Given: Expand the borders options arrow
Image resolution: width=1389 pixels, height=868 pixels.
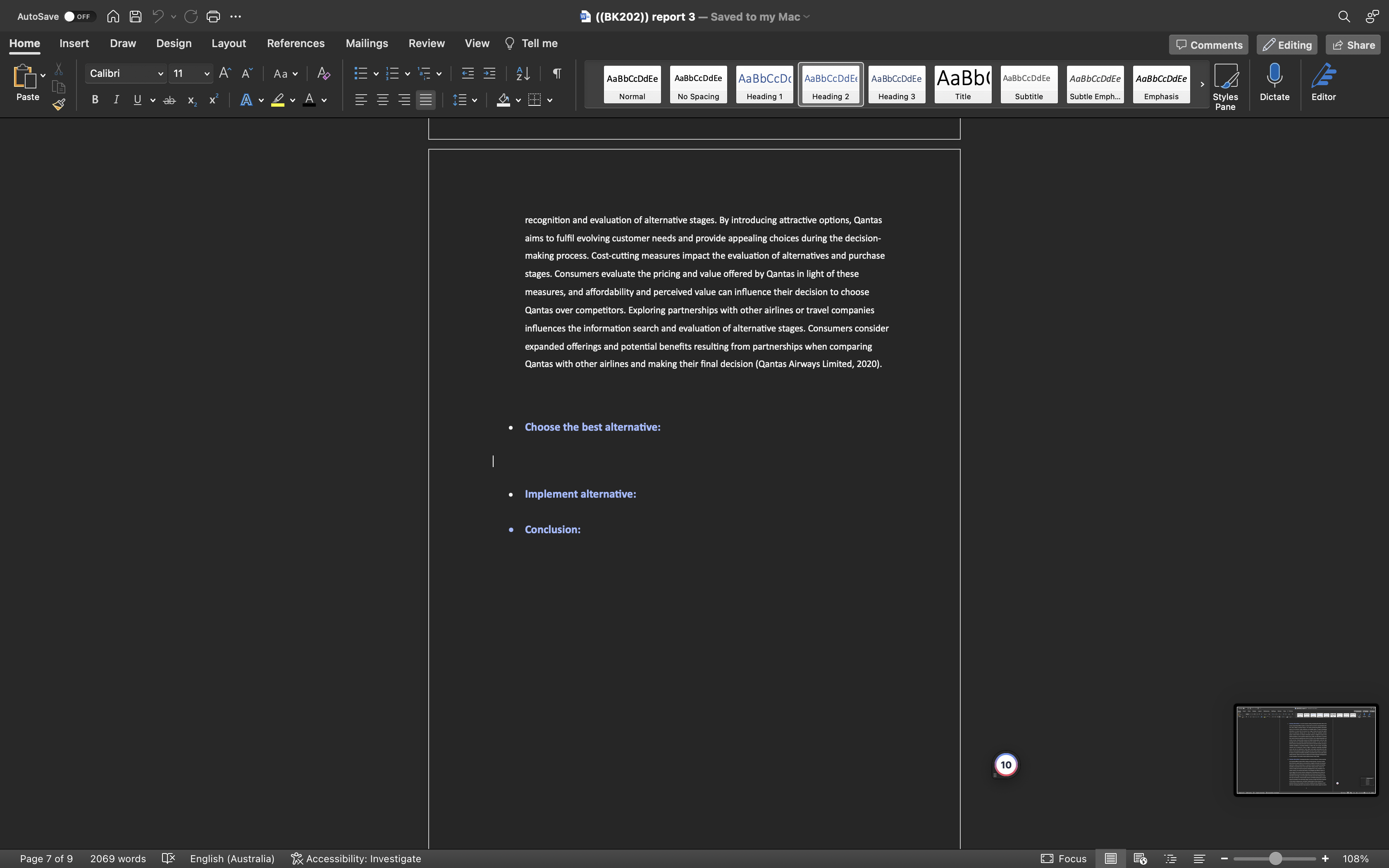Looking at the screenshot, I should [x=550, y=100].
